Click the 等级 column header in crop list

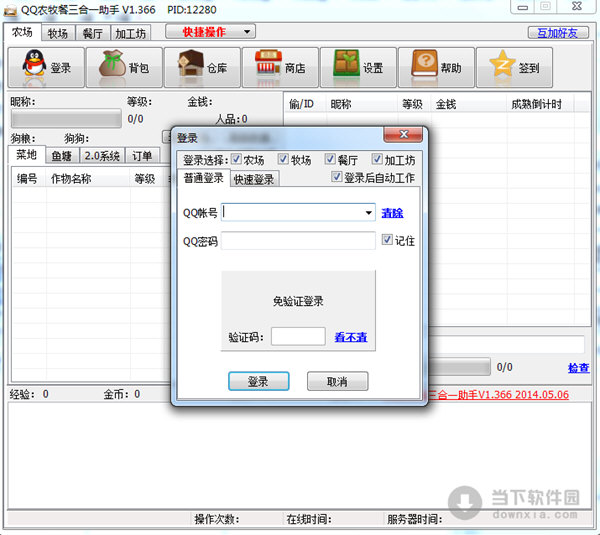147,179
